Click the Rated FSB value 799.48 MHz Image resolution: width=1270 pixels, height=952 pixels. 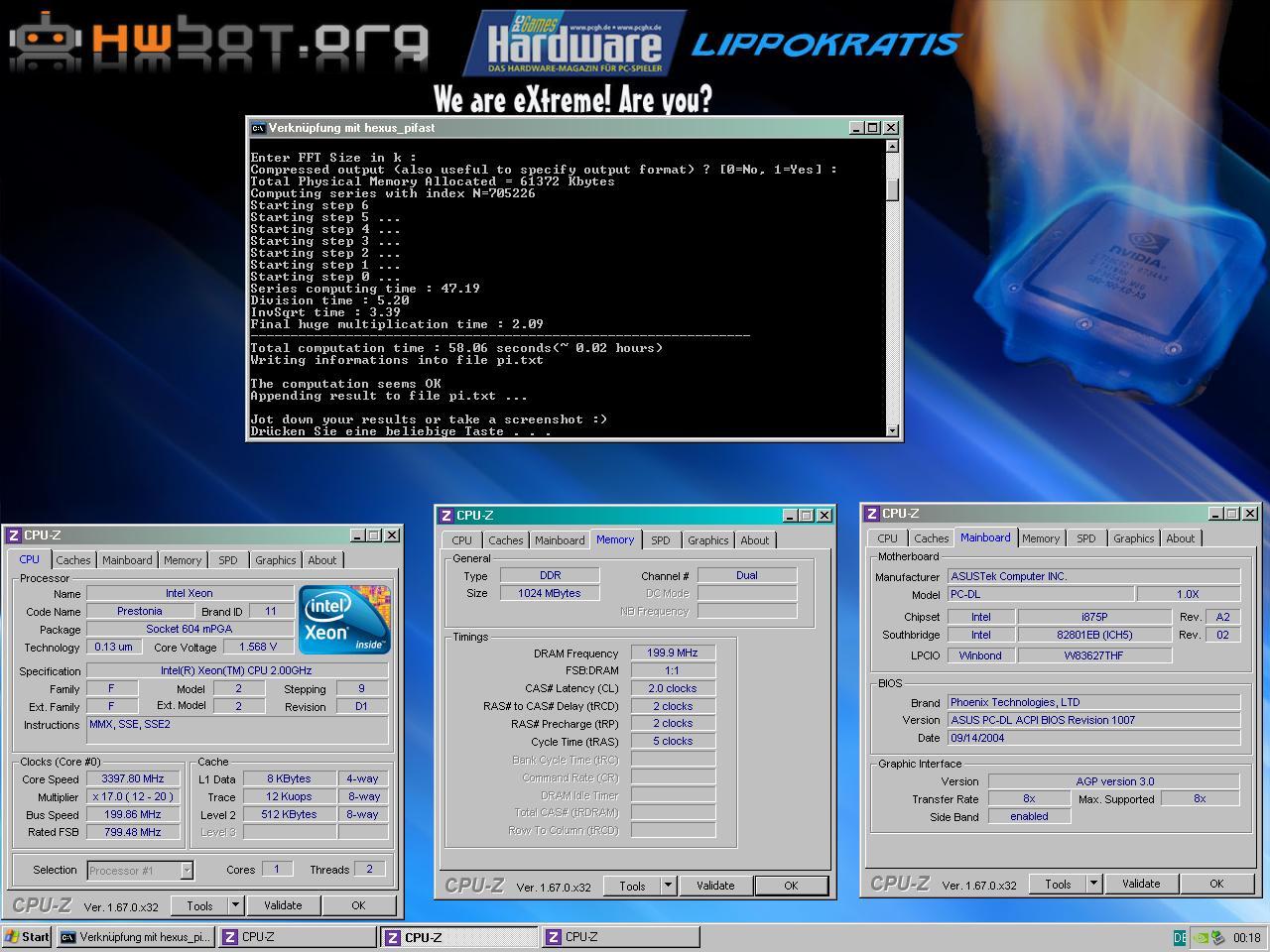coord(133,832)
